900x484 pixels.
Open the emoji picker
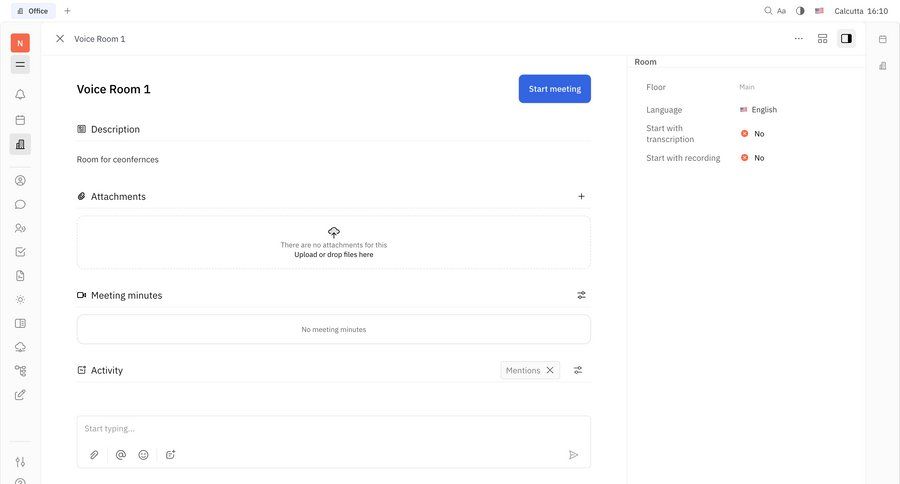(x=143, y=455)
